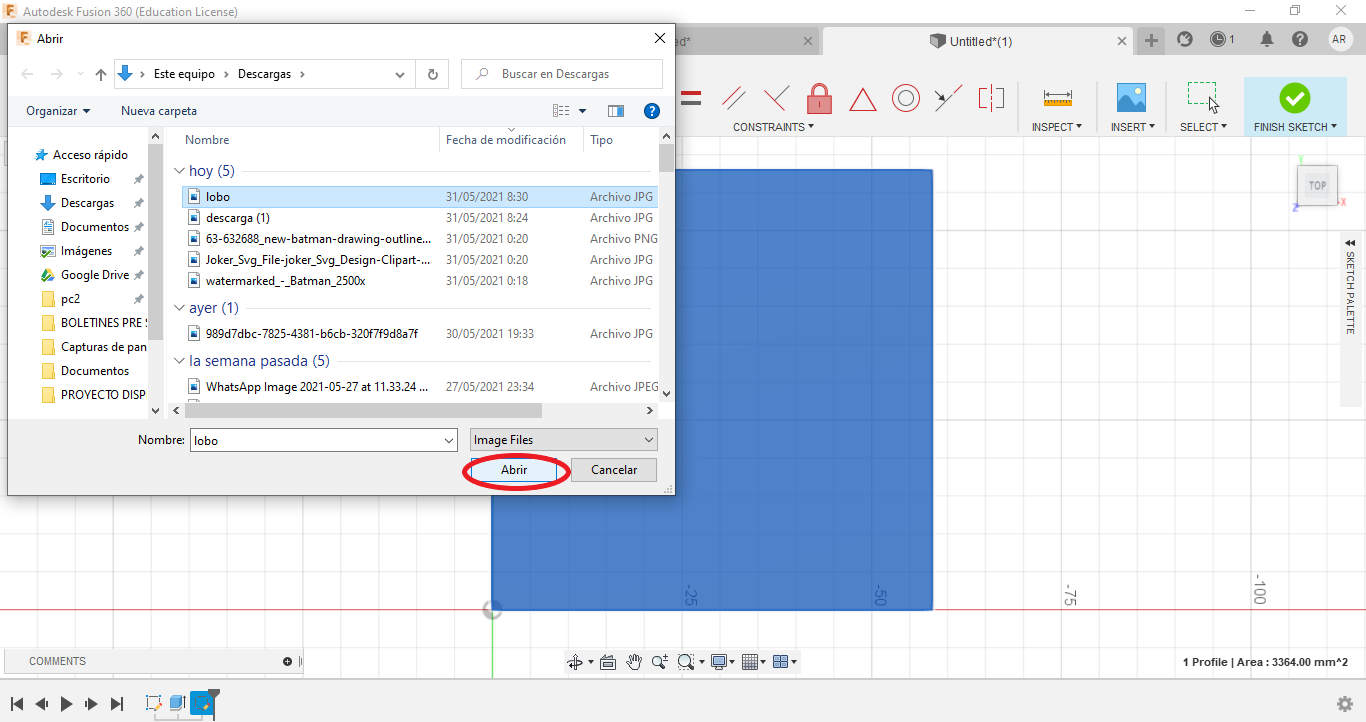Cancel the Abrir file dialog

tap(614, 470)
